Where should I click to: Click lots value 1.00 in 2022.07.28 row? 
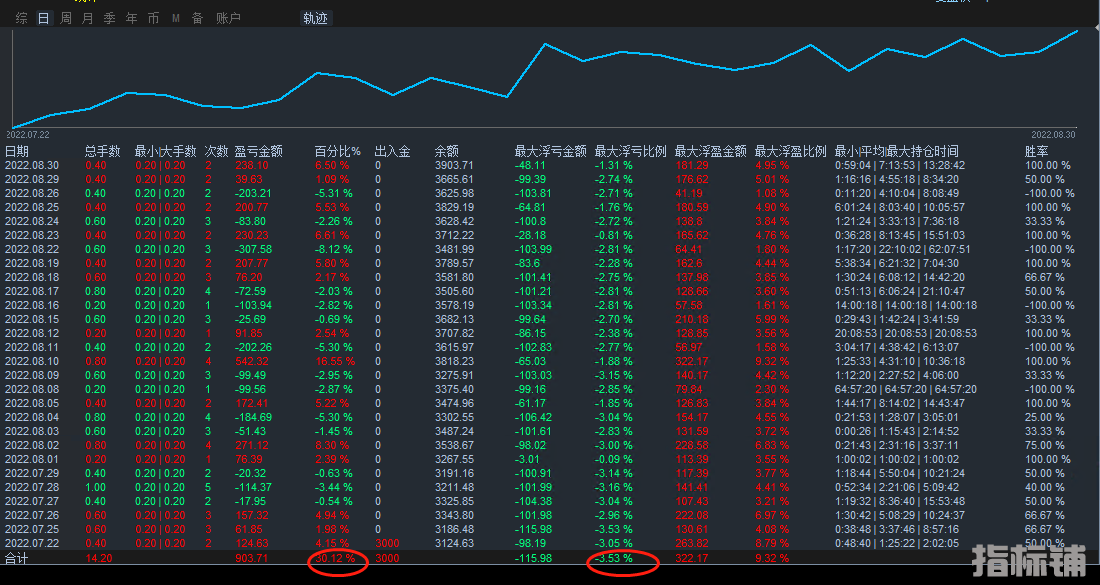[x=95, y=488]
